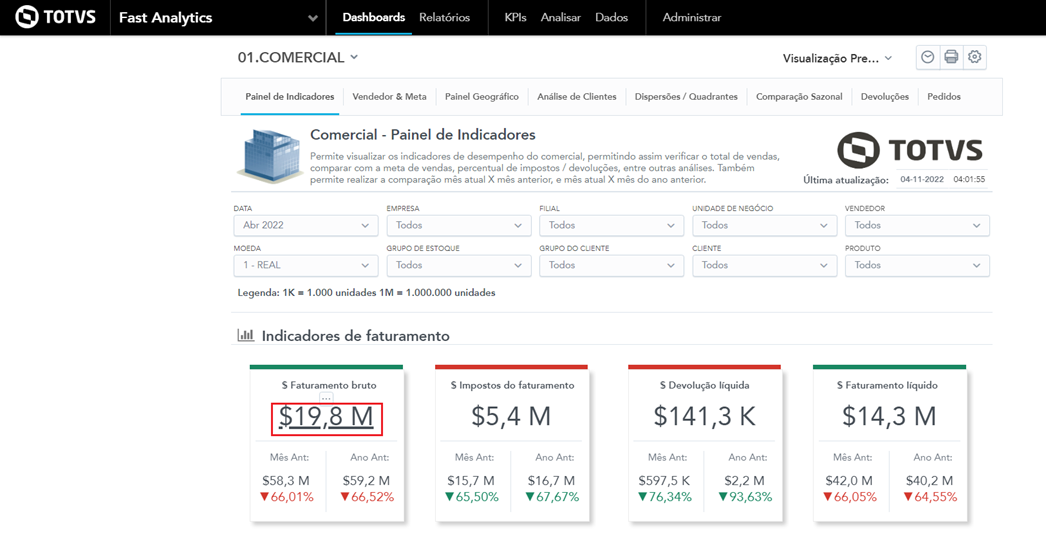The width and height of the screenshot is (1046, 541).
Task: Expand the 01.COMERCIAL dashboard selector
Action: click(298, 57)
